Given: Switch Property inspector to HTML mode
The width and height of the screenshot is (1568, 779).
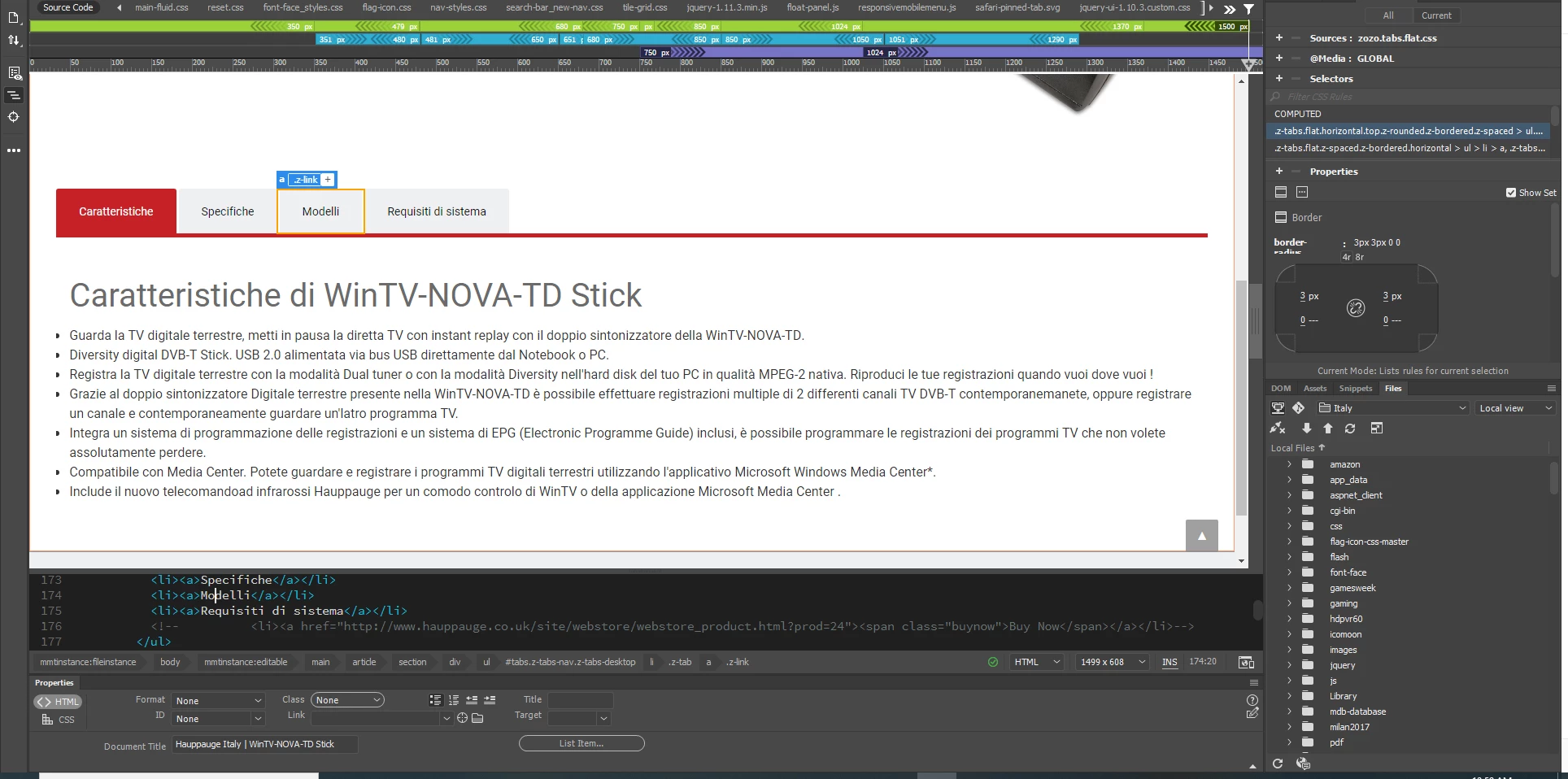Looking at the screenshot, I should click(59, 702).
